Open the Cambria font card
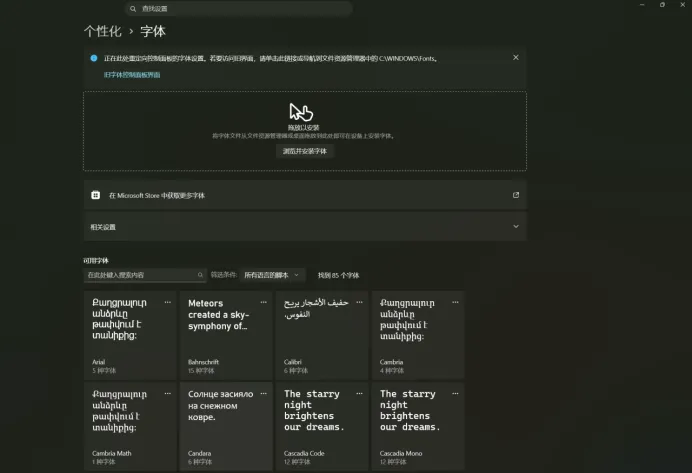 pos(418,335)
